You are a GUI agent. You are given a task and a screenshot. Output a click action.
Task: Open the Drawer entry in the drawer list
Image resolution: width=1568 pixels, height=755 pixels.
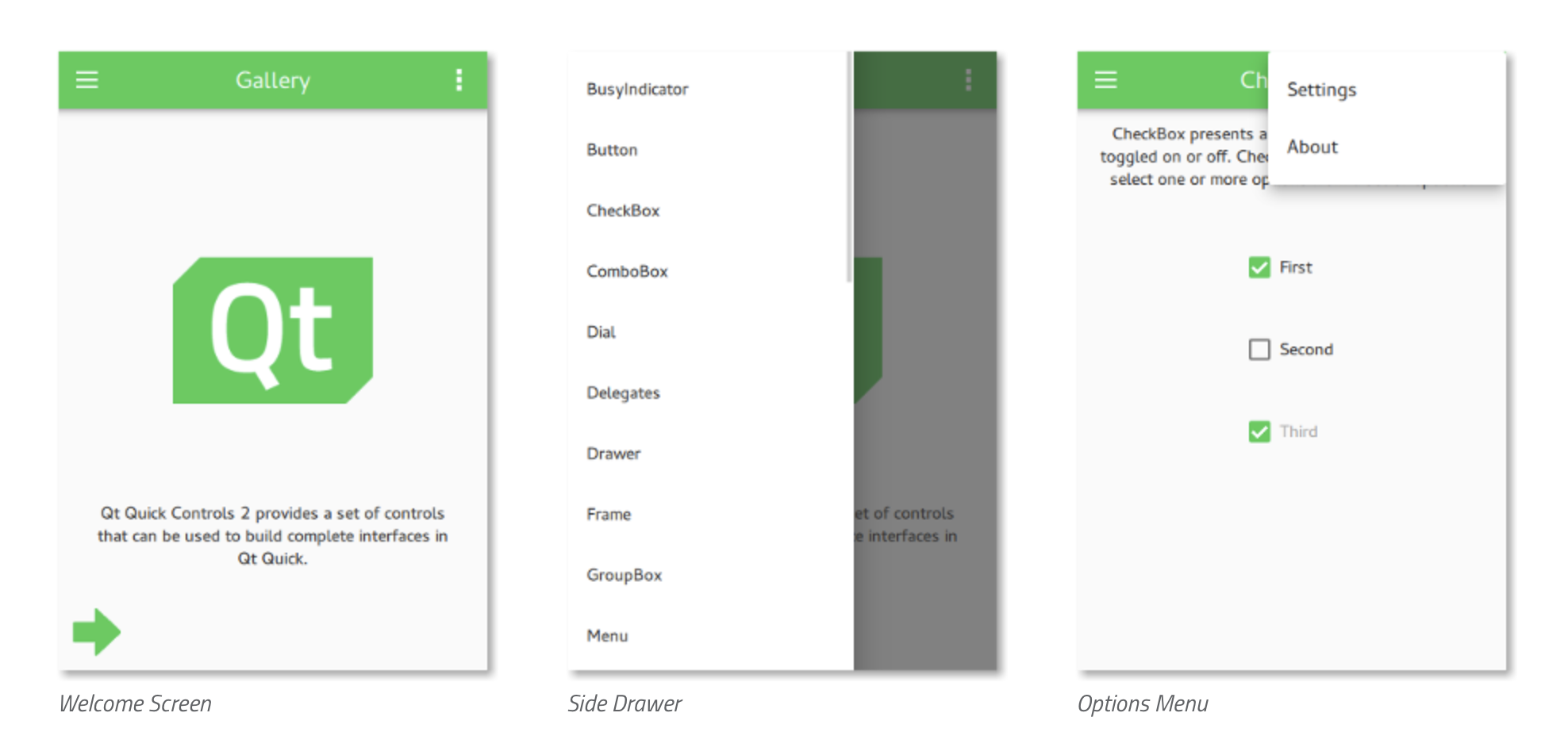pos(613,453)
